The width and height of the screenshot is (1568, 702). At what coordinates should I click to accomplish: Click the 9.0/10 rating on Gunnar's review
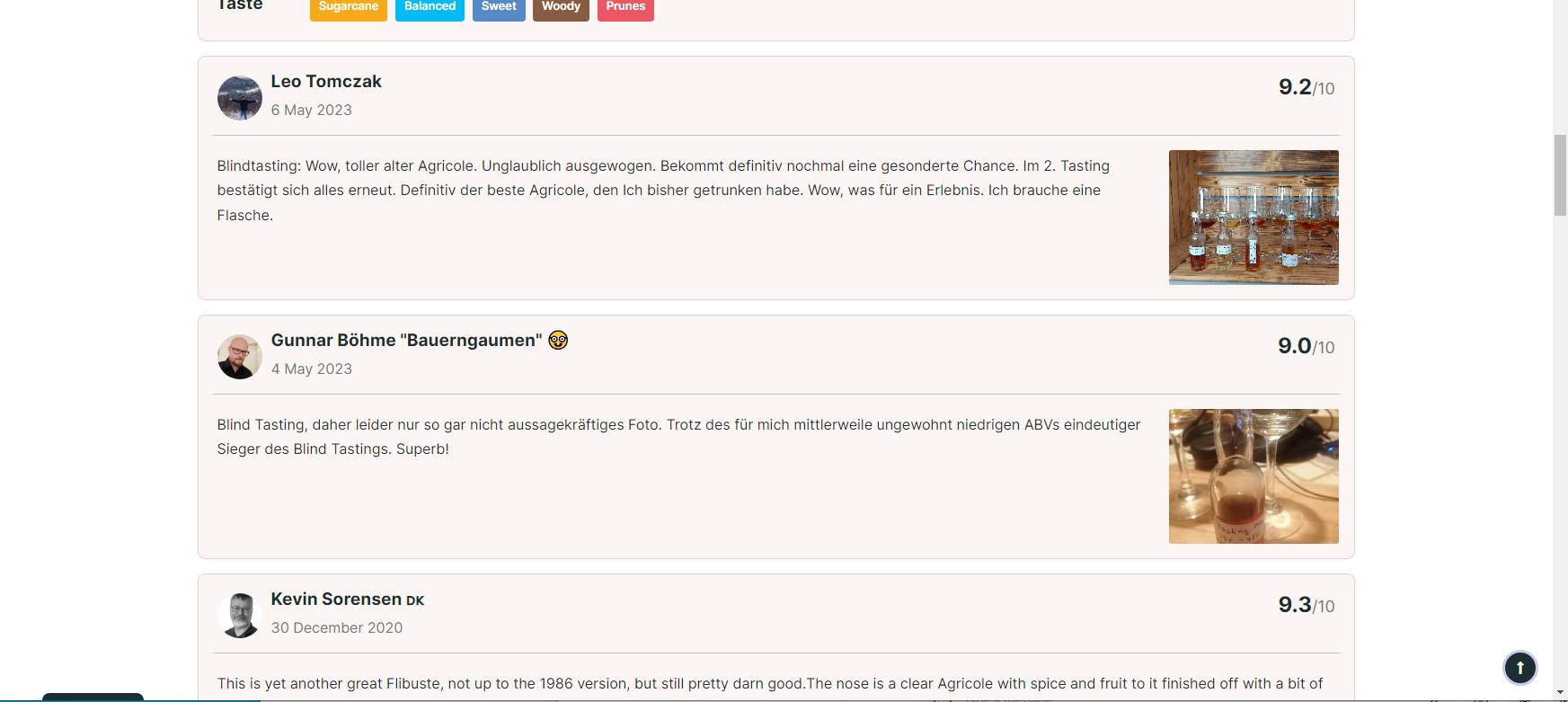coord(1306,346)
